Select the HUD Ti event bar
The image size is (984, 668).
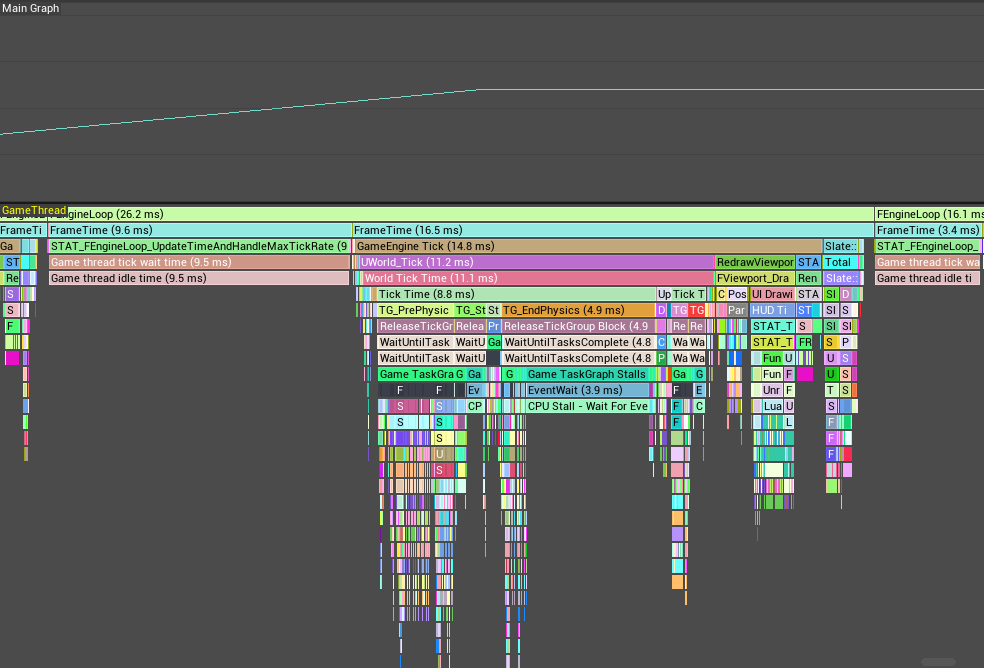click(773, 310)
